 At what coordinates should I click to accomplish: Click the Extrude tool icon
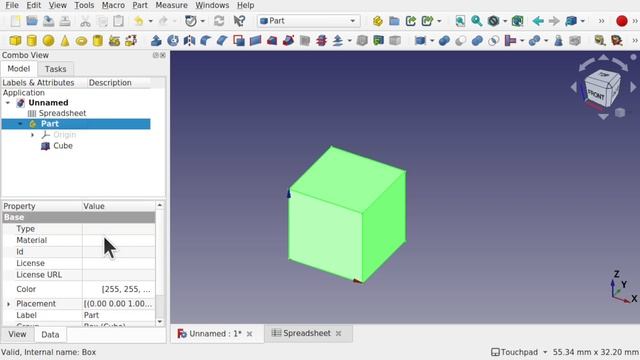coord(156,41)
